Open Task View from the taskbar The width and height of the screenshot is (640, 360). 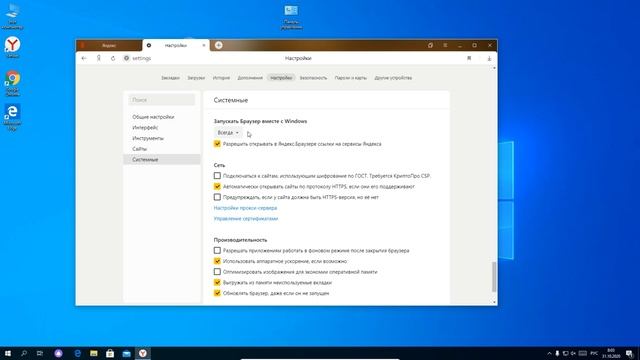click(40, 353)
